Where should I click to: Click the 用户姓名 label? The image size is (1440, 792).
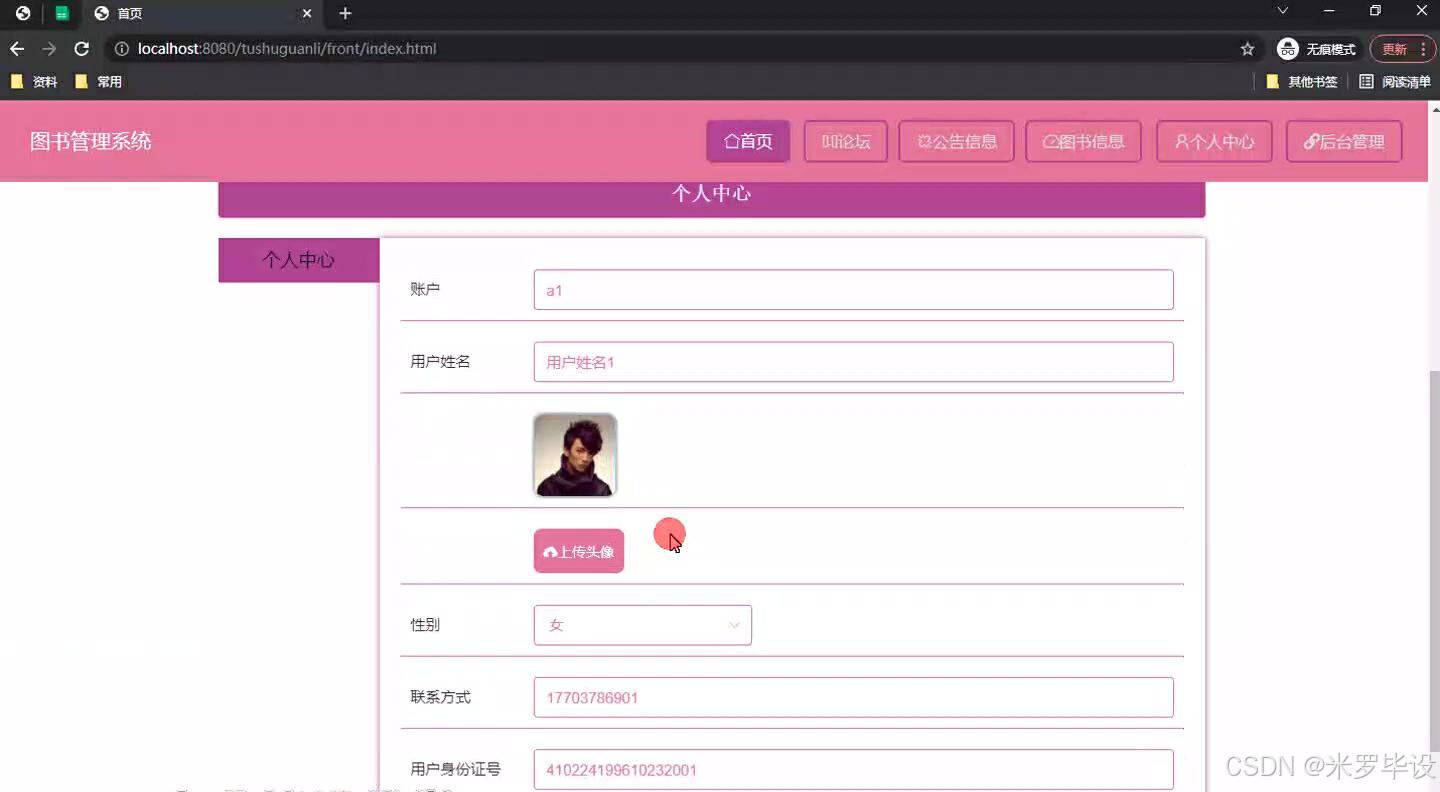click(440, 362)
